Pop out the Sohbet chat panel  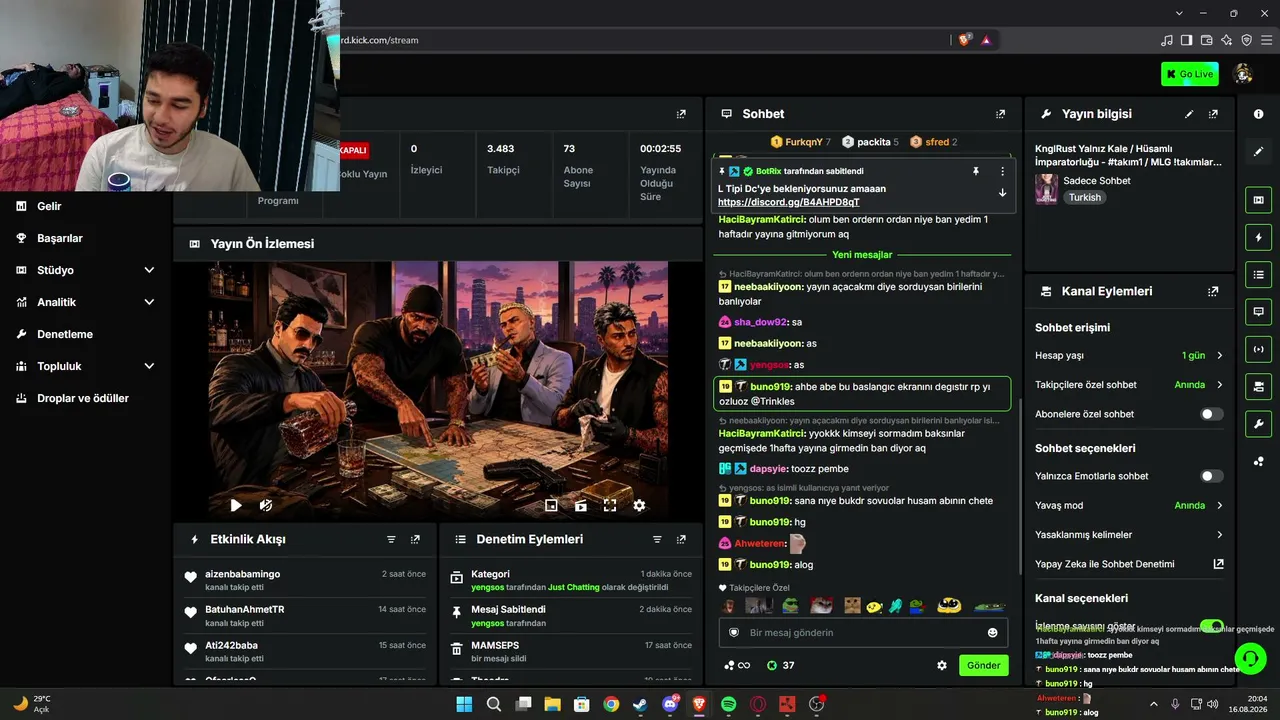(x=1000, y=114)
